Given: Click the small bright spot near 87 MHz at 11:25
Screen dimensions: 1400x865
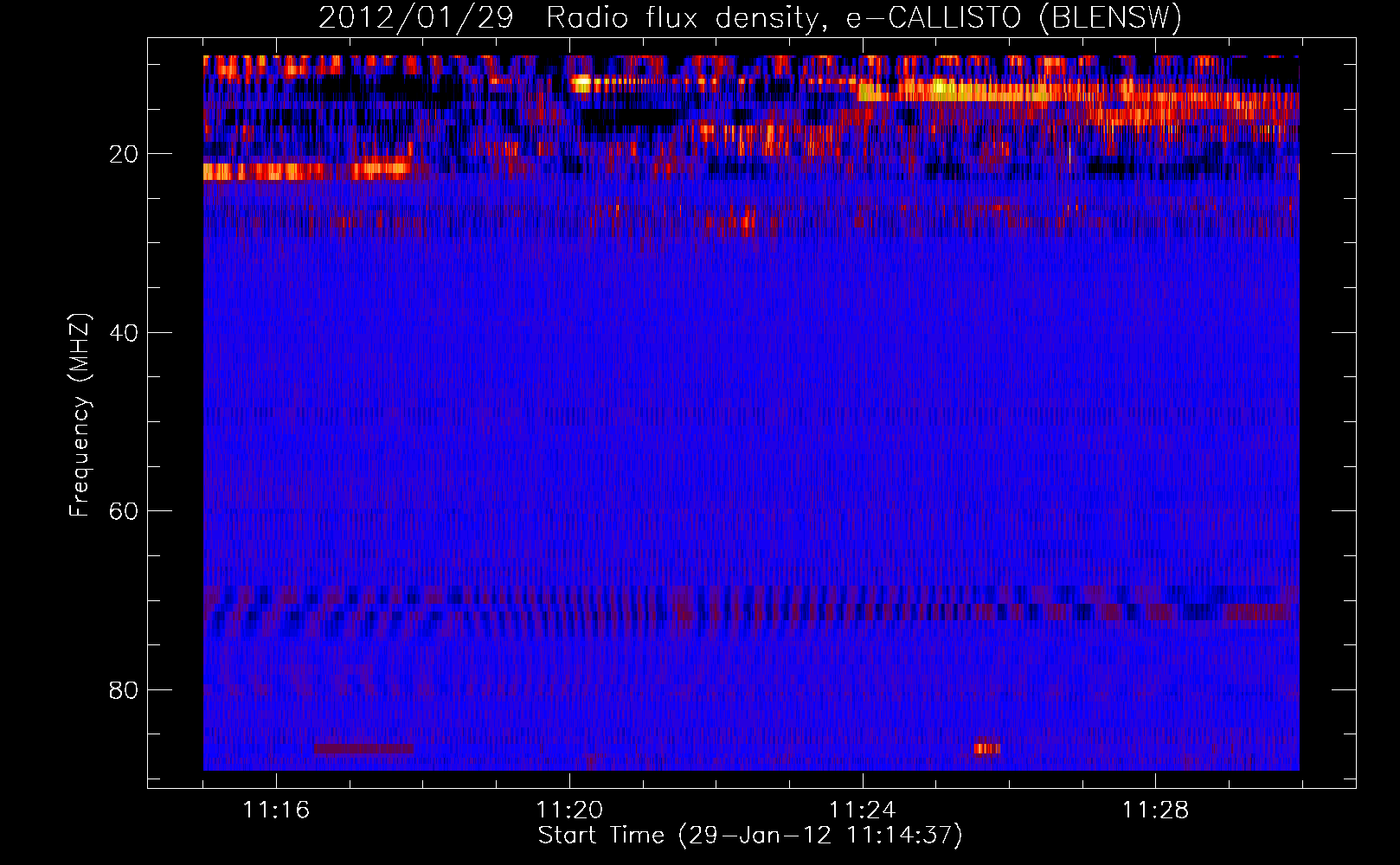Looking at the screenshot, I should tap(986, 748).
